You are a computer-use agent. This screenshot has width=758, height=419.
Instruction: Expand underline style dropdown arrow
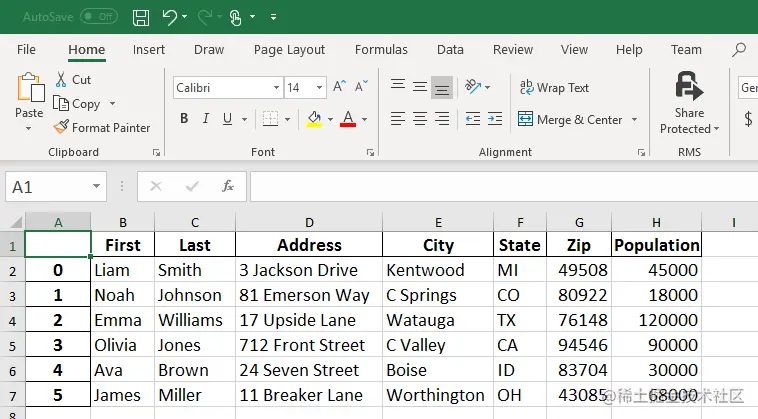point(244,119)
